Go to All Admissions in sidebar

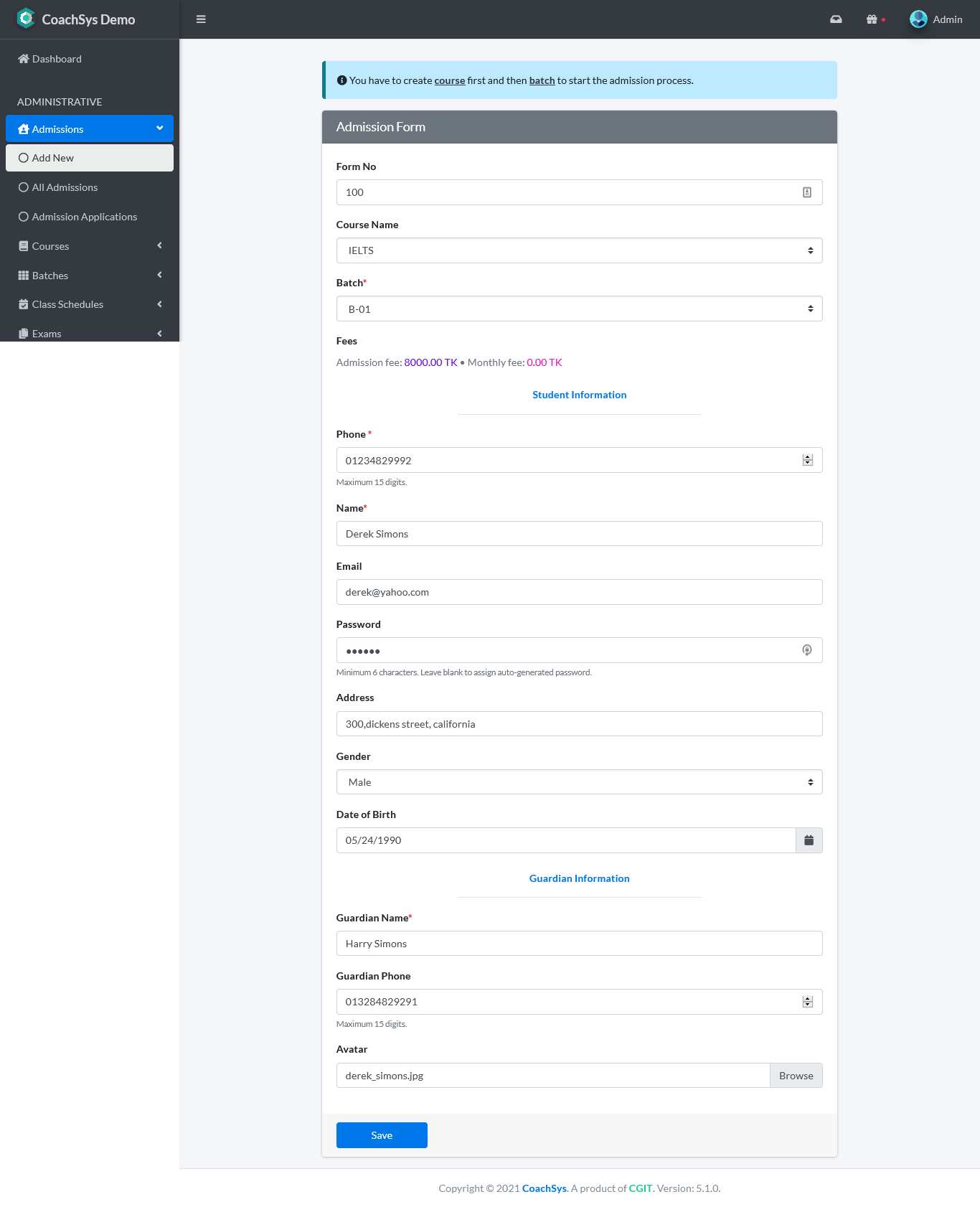[x=65, y=187]
